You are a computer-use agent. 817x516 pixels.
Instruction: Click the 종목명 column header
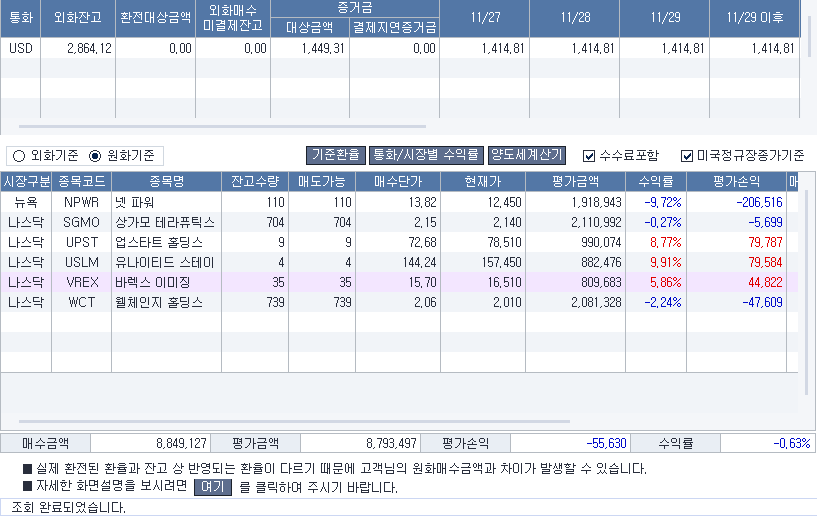click(166, 181)
